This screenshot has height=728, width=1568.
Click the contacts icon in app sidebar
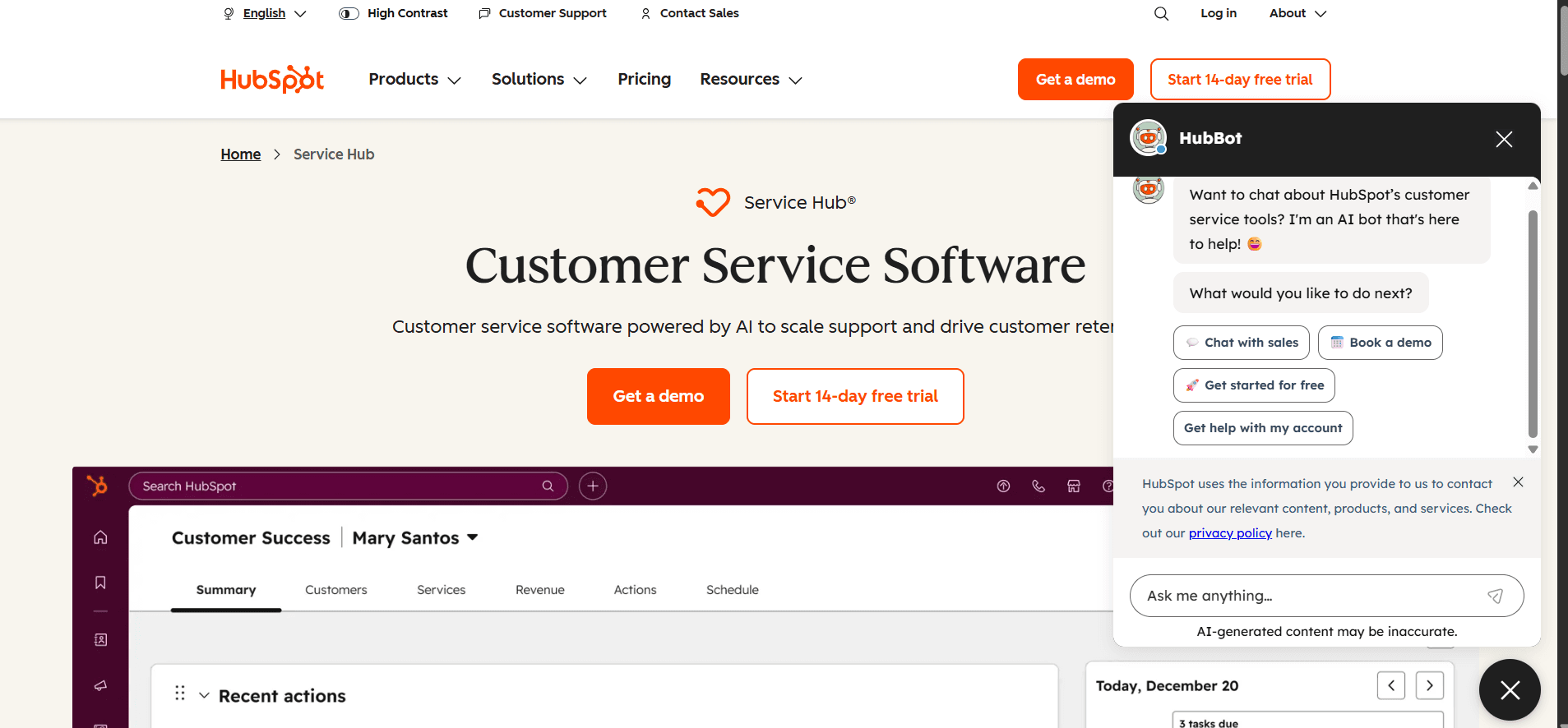click(x=100, y=639)
